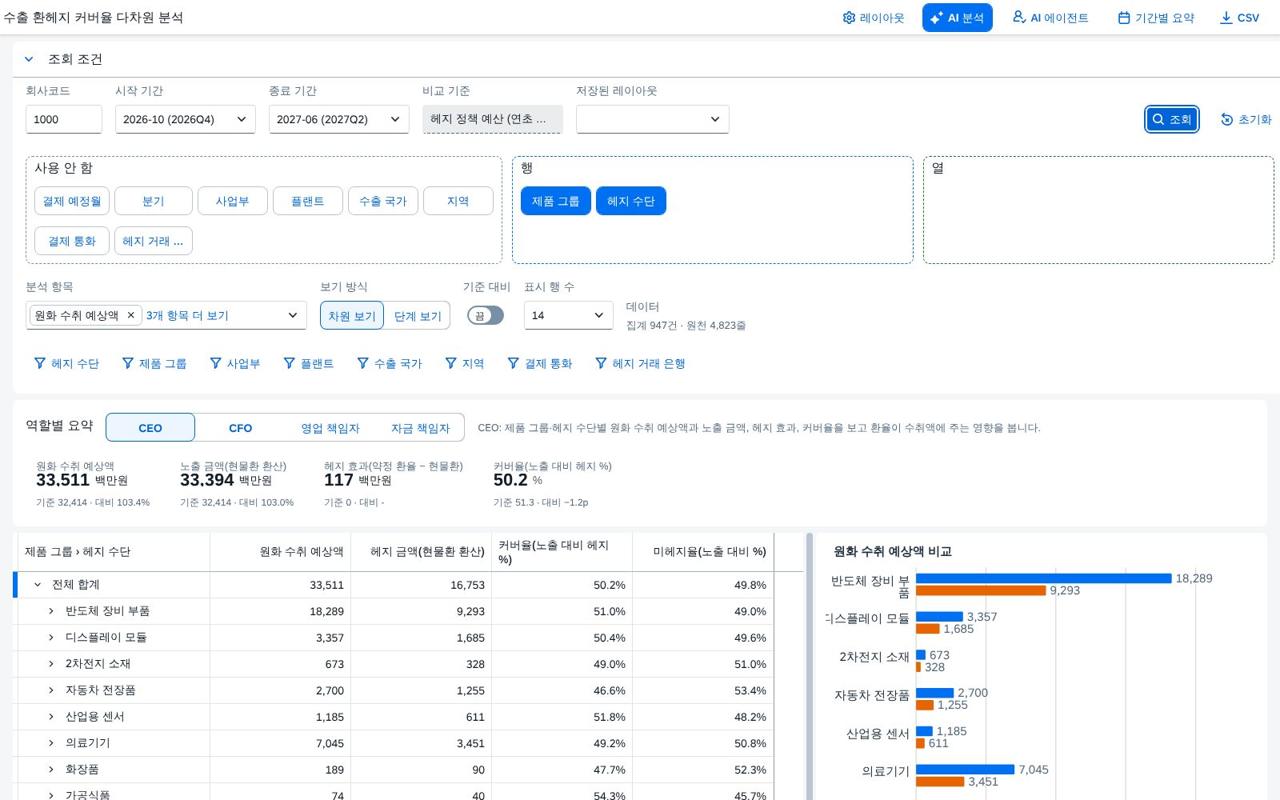Reset conditions with 초기화
Viewport: 1280px width, 800px height.
[1246, 119]
